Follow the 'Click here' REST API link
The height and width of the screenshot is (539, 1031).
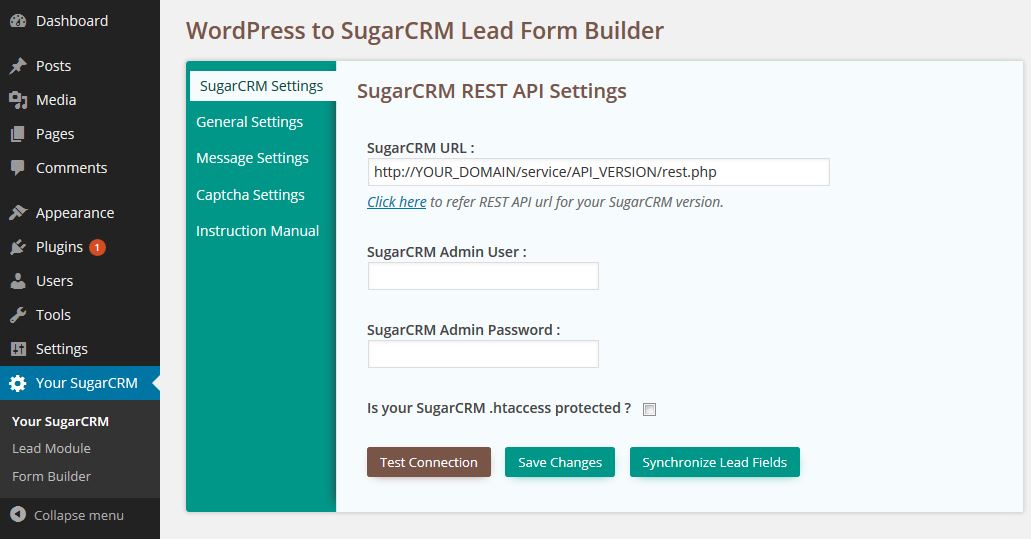[396, 202]
